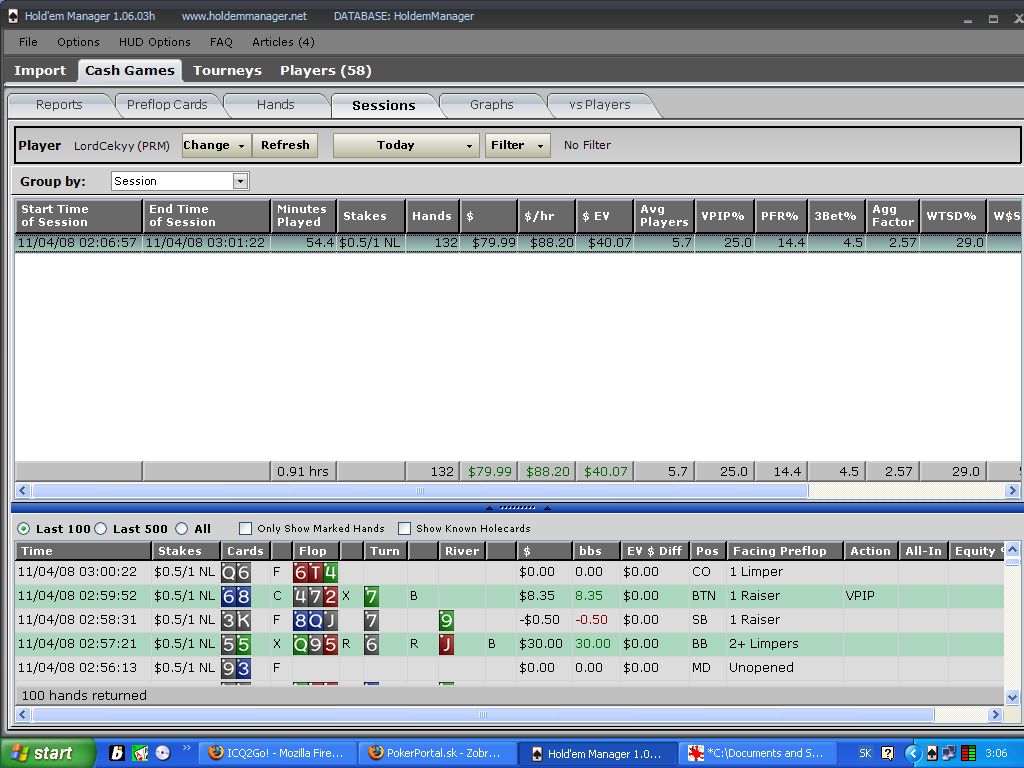Image resolution: width=1024 pixels, height=768 pixels.
Task: Click the Hold'em Manager title bar icon
Action: point(12,16)
